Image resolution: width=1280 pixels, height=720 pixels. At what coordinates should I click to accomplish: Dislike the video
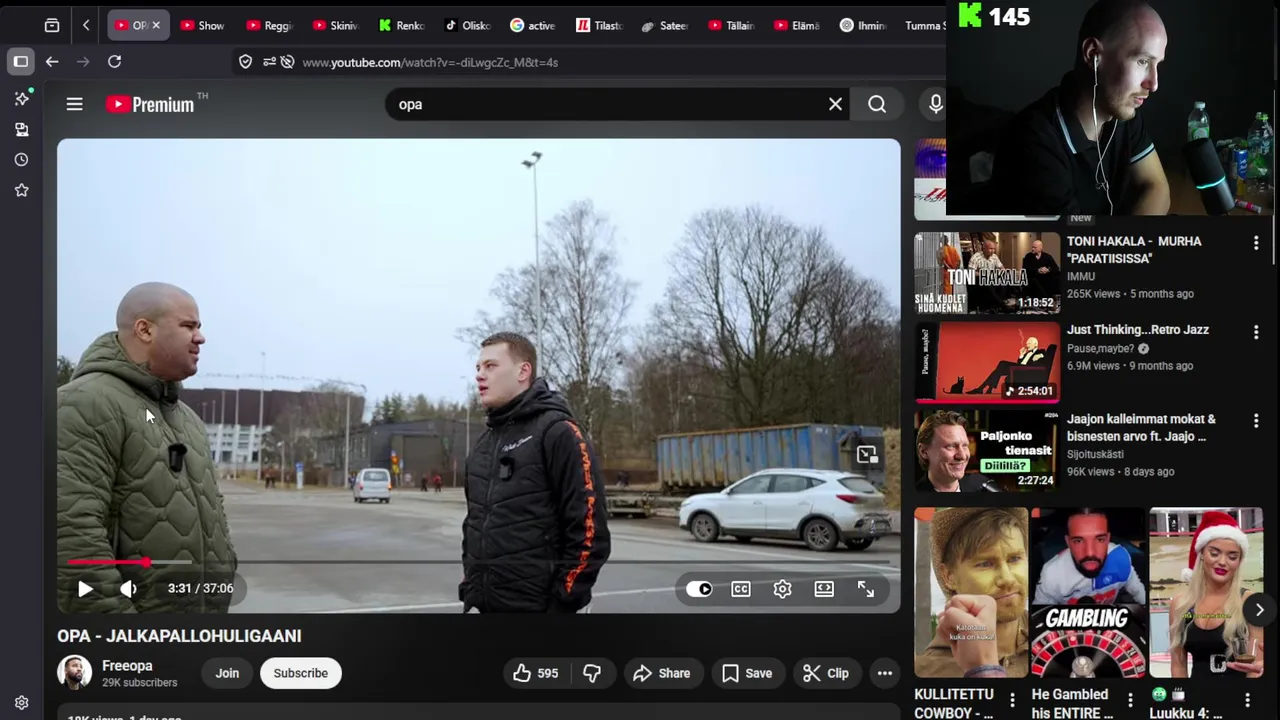pos(592,673)
